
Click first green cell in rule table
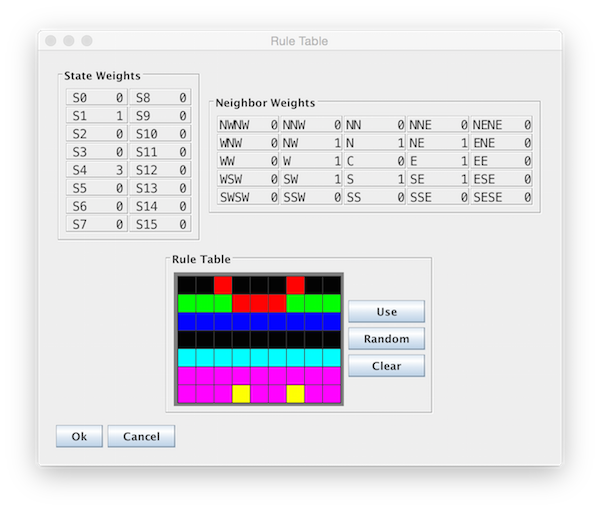pyautogui.click(x=187, y=303)
